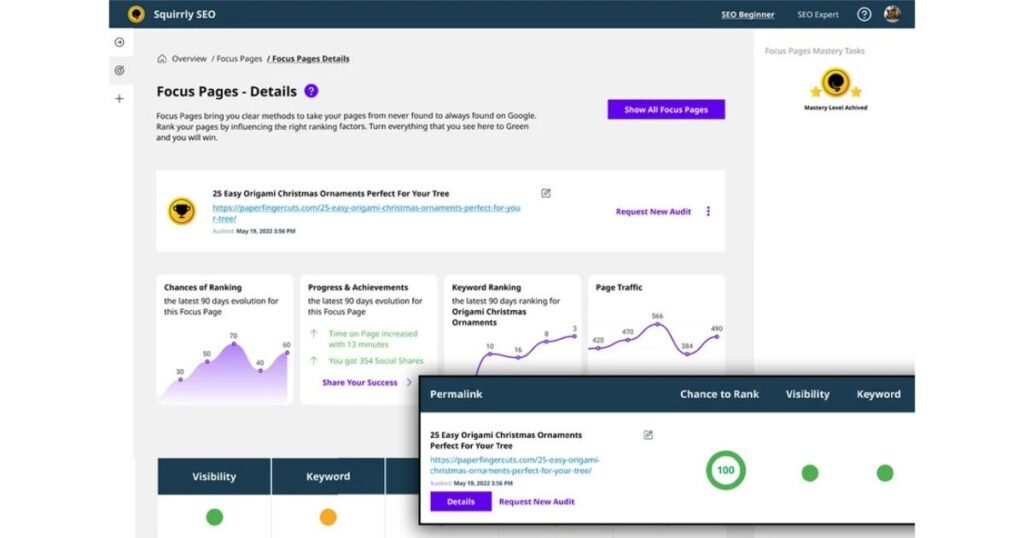
Task: Click the chevron after Share Your Success
Action: pos(409,383)
